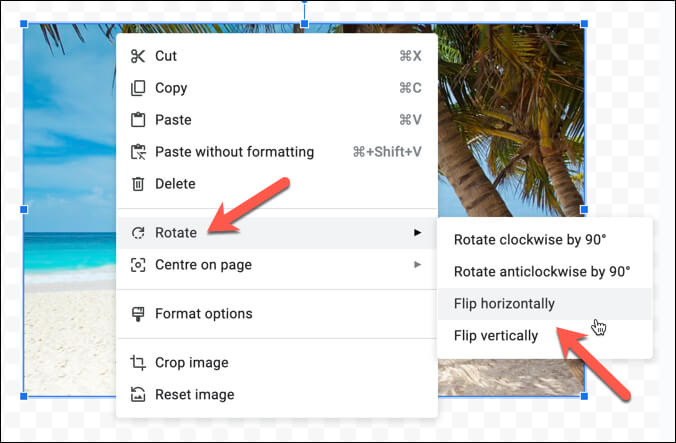Screen dimensions: 676x443
Task: Click the Paste without formatting label
Action: point(234,152)
